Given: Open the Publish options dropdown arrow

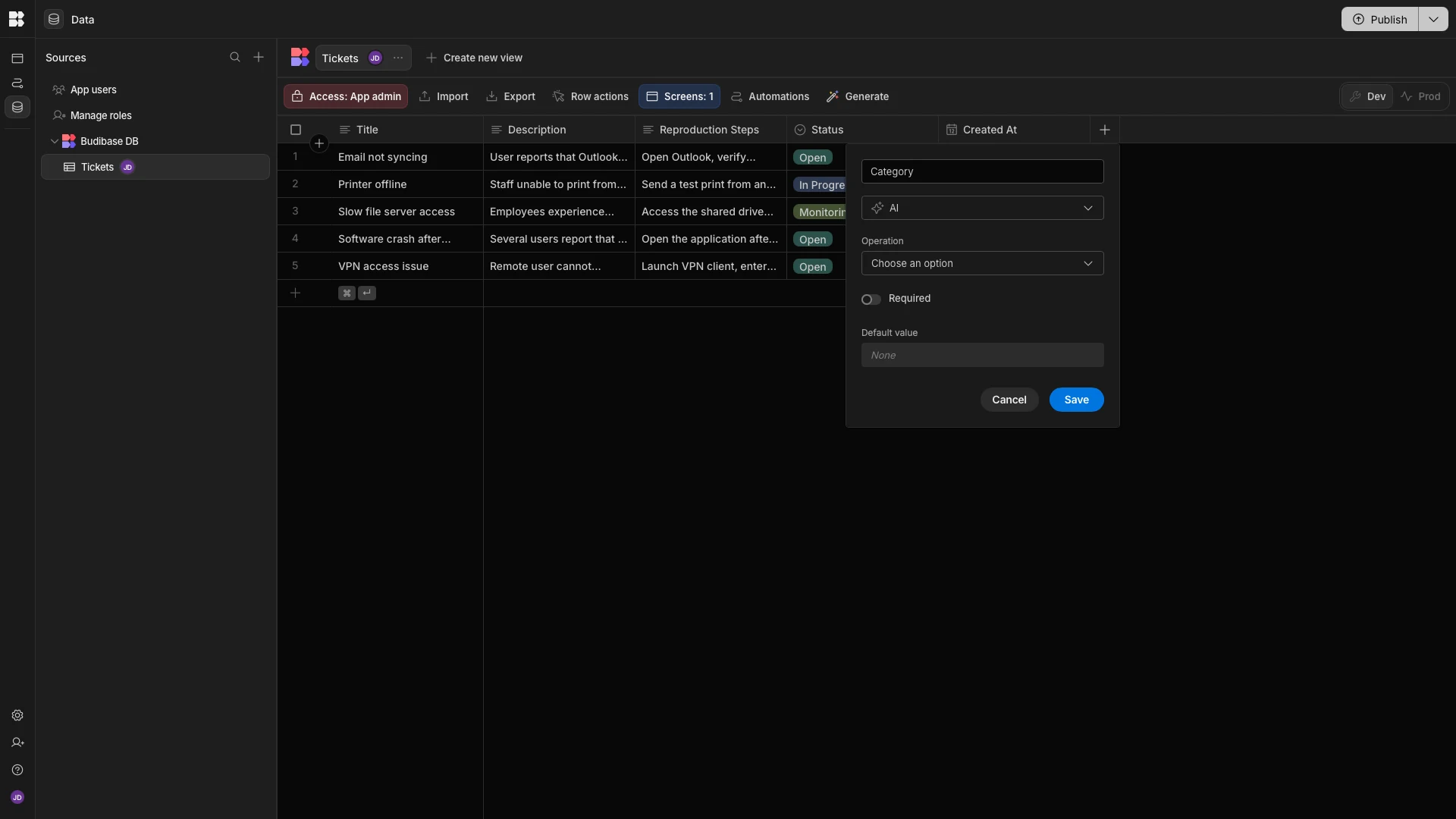Looking at the screenshot, I should (1432, 19).
